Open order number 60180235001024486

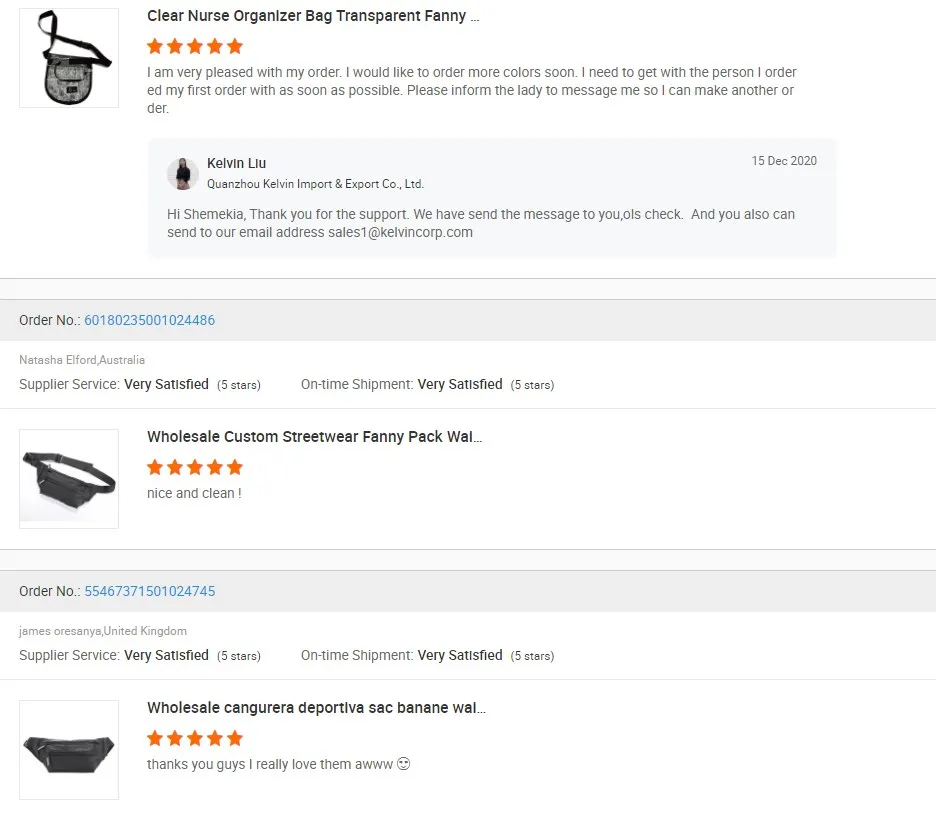pyautogui.click(x=149, y=320)
